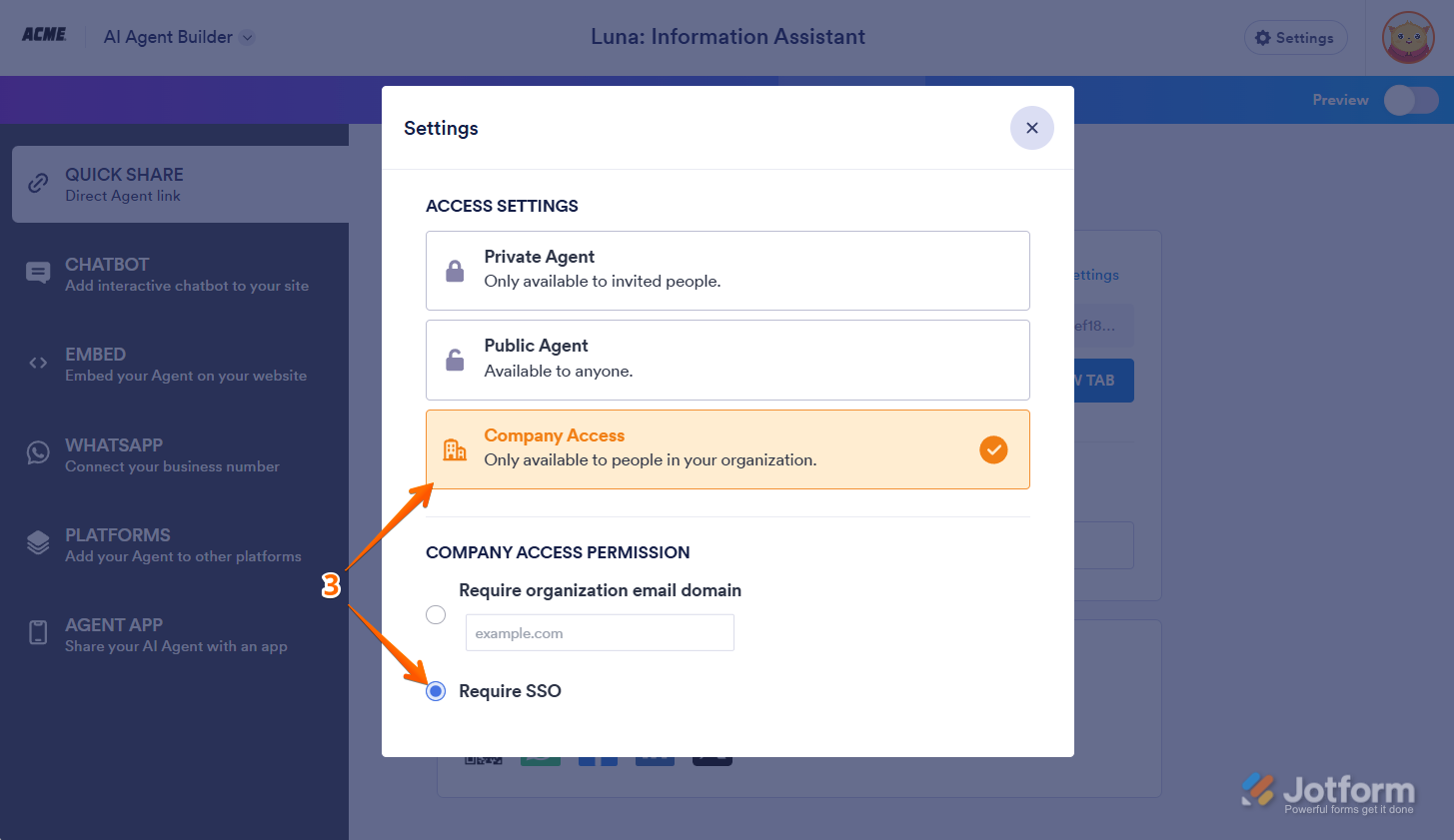1454x840 pixels.
Task: Click the Embed code brackets icon
Action: 38,364
